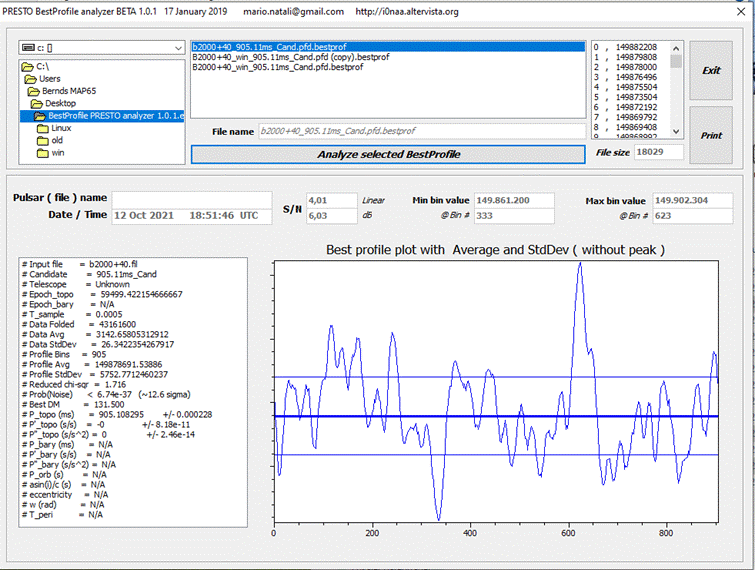Click Analyze selected BestProfile button
Viewport: 755px width, 570px height.
pyautogui.click(x=388, y=155)
